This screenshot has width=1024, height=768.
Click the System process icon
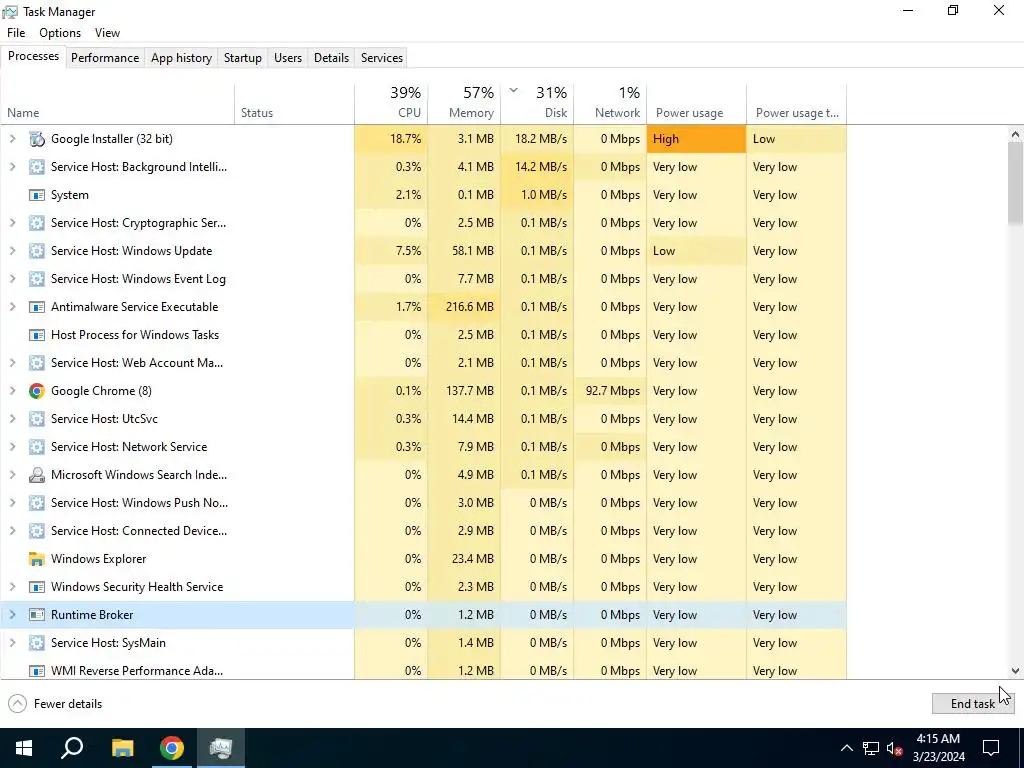pos(37,195)
